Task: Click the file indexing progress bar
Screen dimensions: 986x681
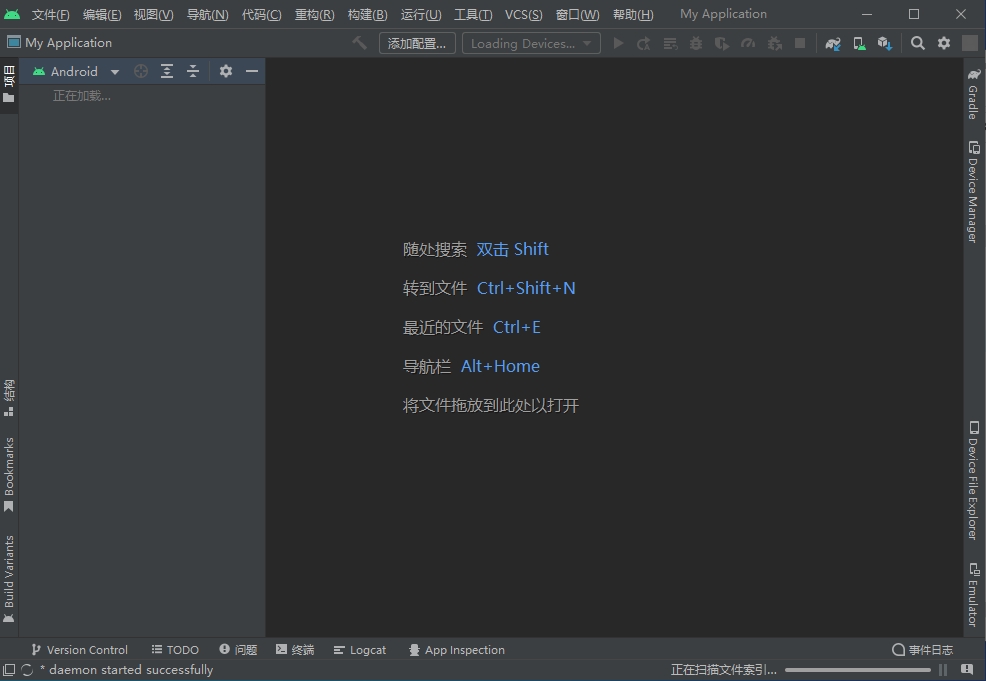Action: click(x=855, y=669)
